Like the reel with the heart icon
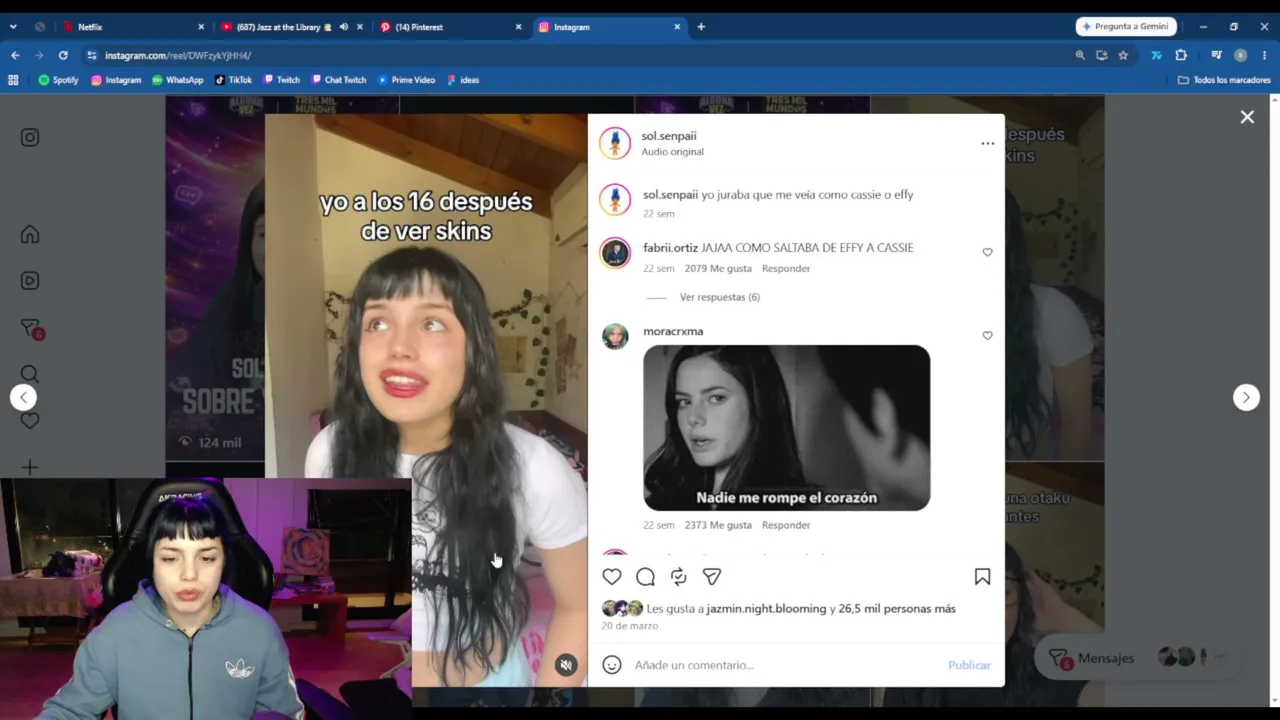The width and height of the screenshot is (1280, 720). [x=612, y=576]
